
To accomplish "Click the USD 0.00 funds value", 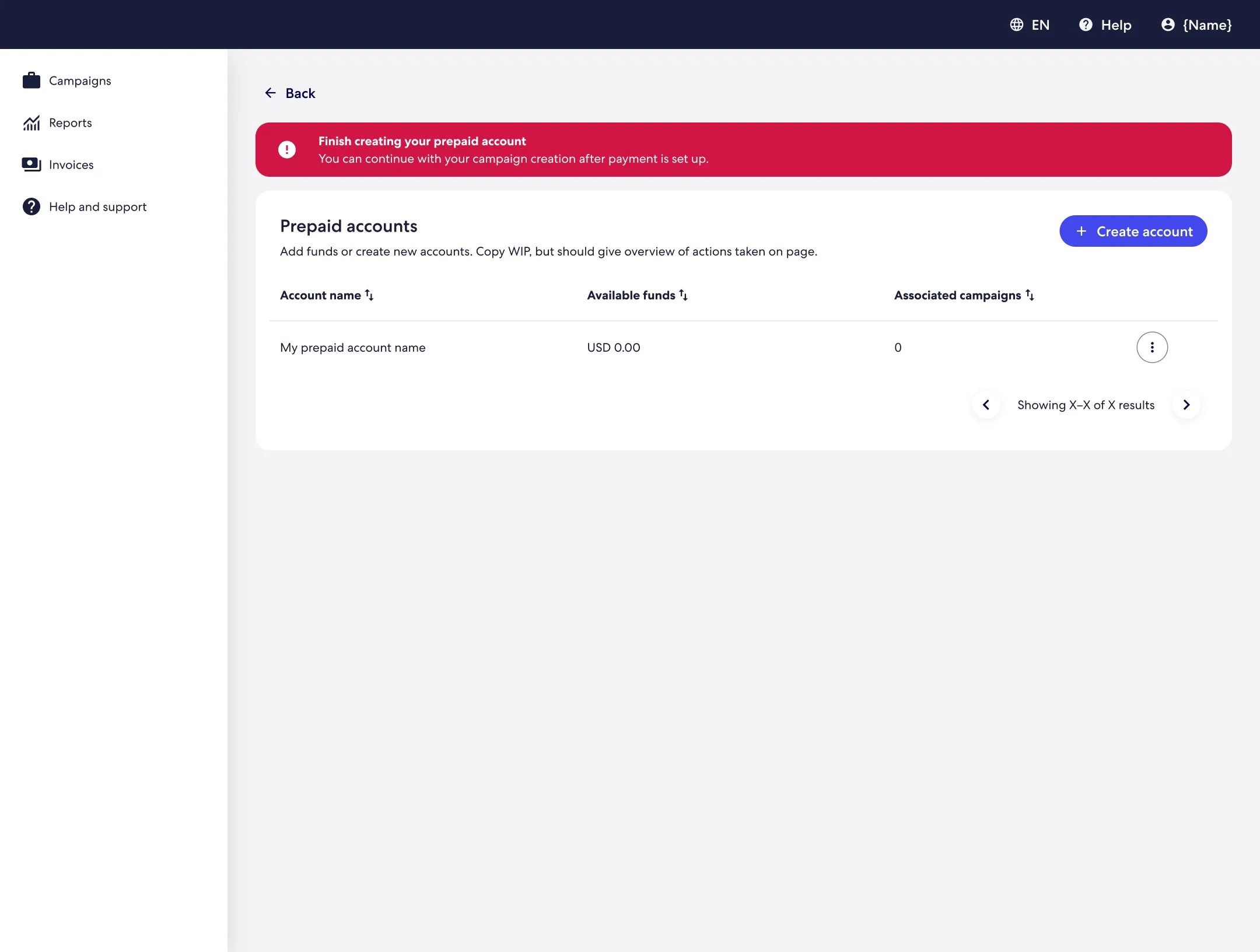I will tap(614, 348).
